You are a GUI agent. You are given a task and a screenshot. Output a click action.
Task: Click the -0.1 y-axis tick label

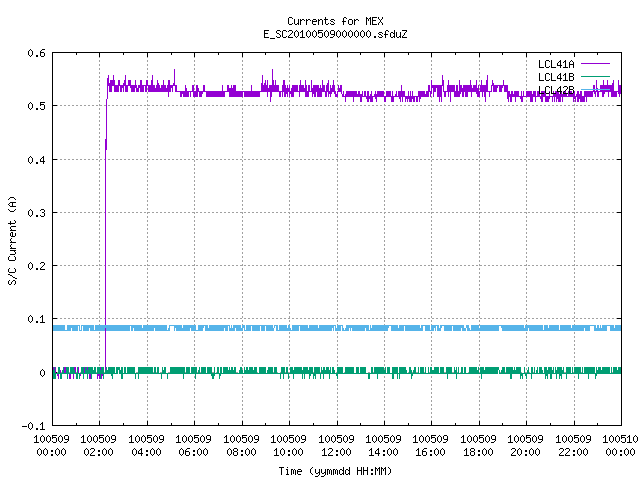point(33,426)
